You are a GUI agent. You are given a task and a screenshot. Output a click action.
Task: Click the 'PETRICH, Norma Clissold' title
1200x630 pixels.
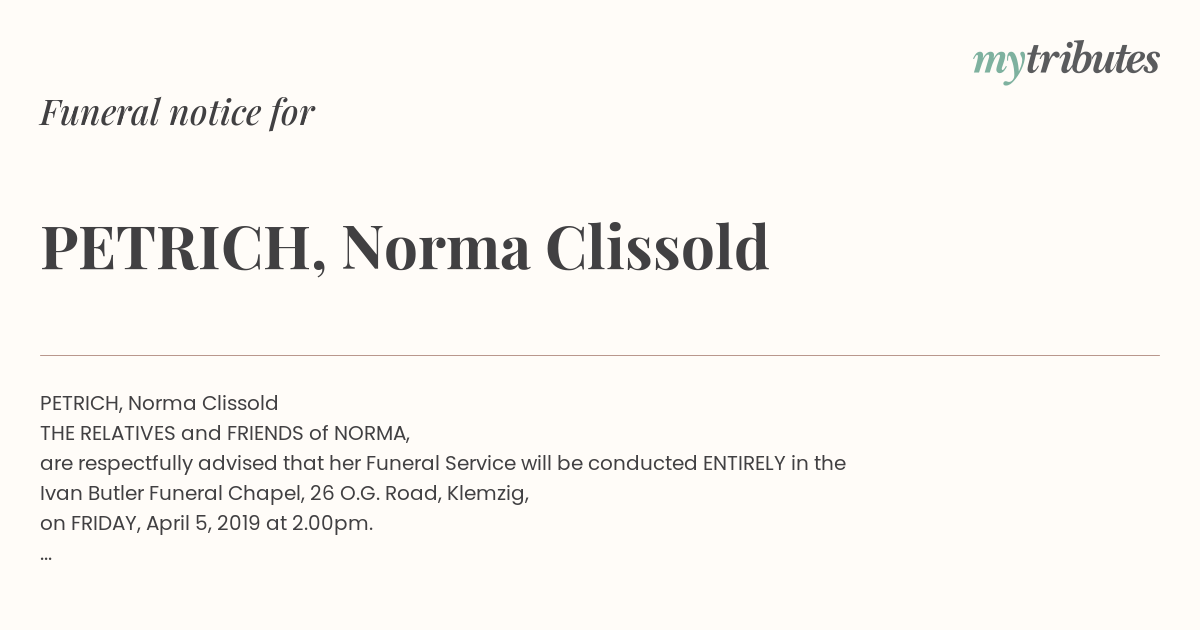point(405,247)
